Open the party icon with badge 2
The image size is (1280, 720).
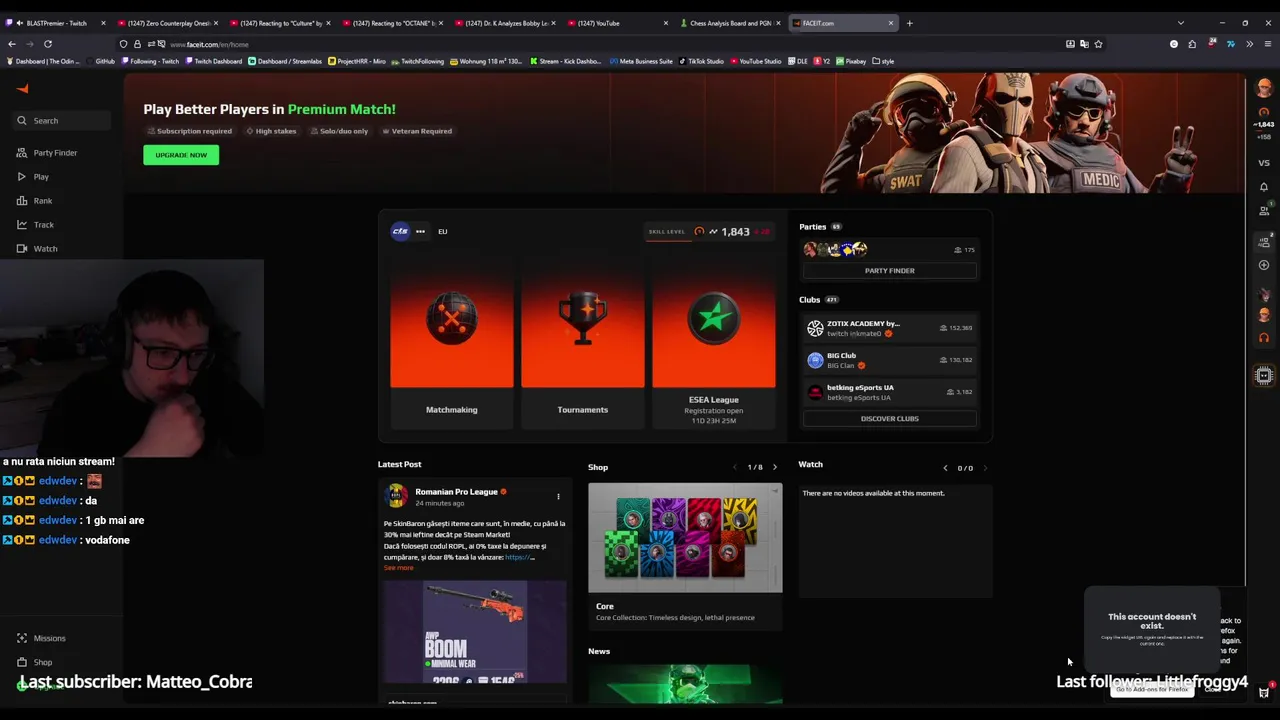click(1264, 242)
